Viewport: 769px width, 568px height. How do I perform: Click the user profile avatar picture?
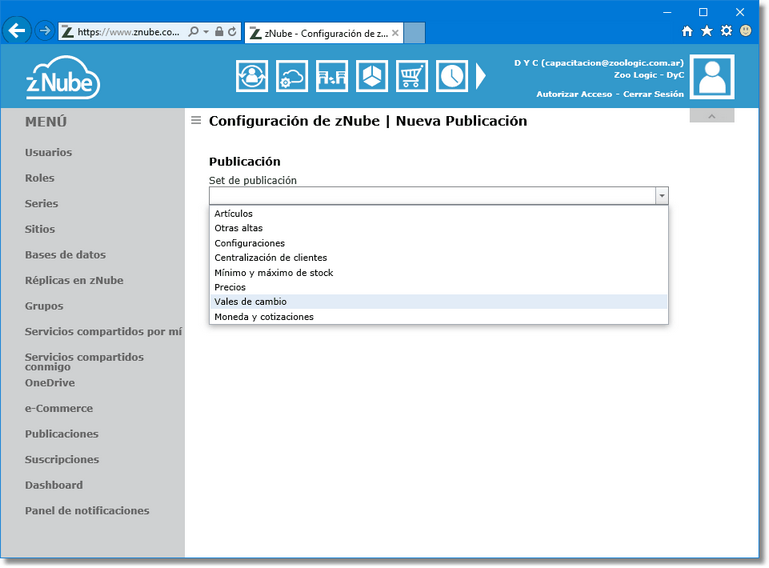pos(712,77)
